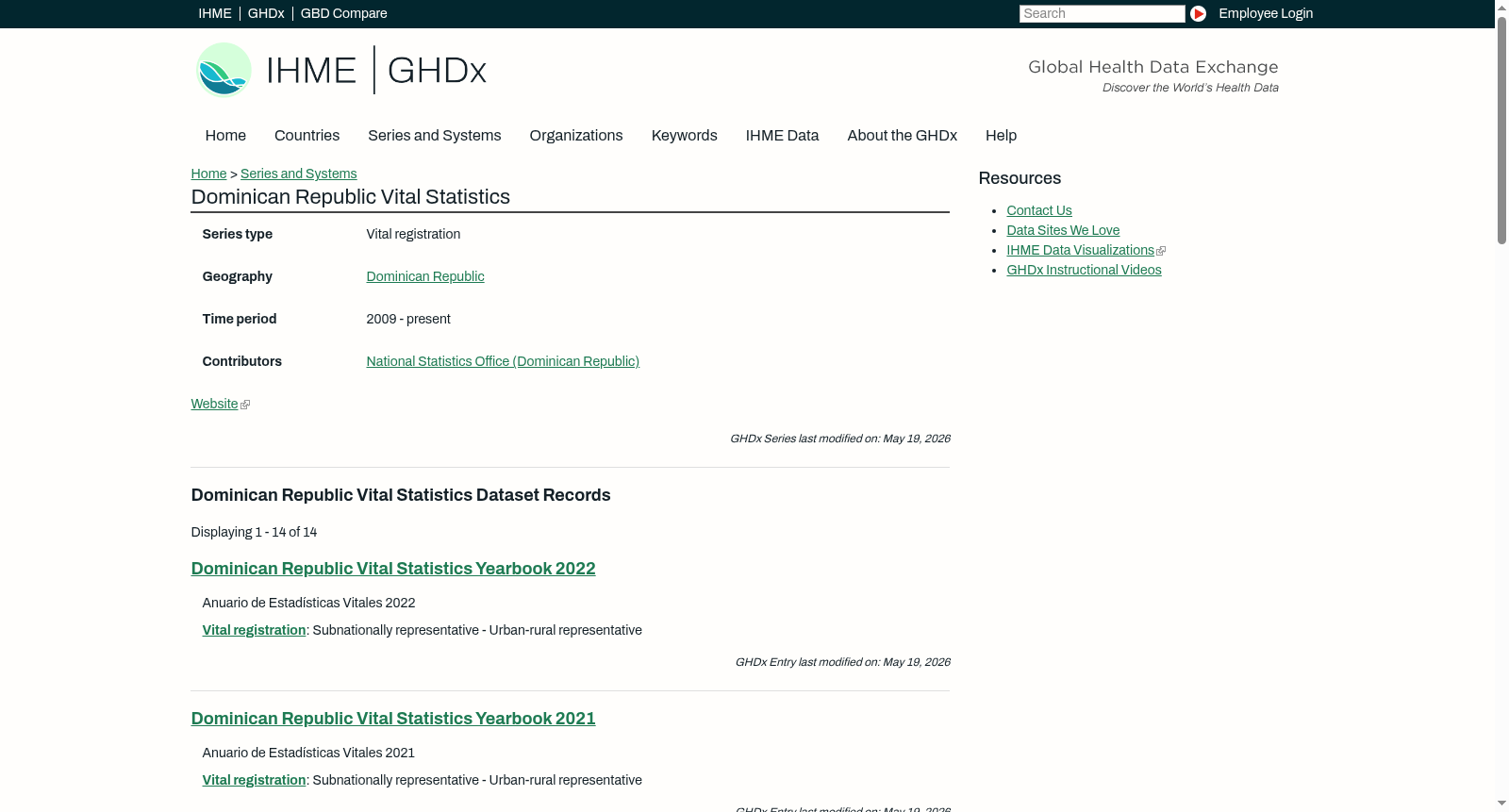The image size is (1509, 812).
Task: Submit search with the red arrow button
Action: click(1198, 13)
